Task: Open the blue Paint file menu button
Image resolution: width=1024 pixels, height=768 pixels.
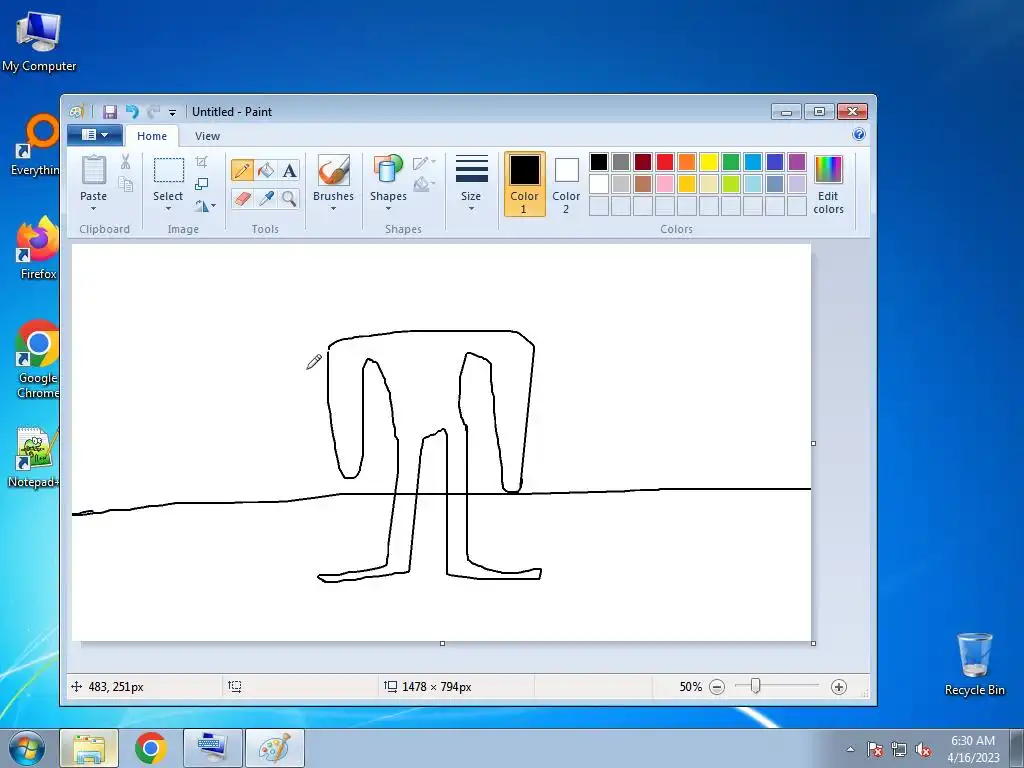Action: pos(95,135)
